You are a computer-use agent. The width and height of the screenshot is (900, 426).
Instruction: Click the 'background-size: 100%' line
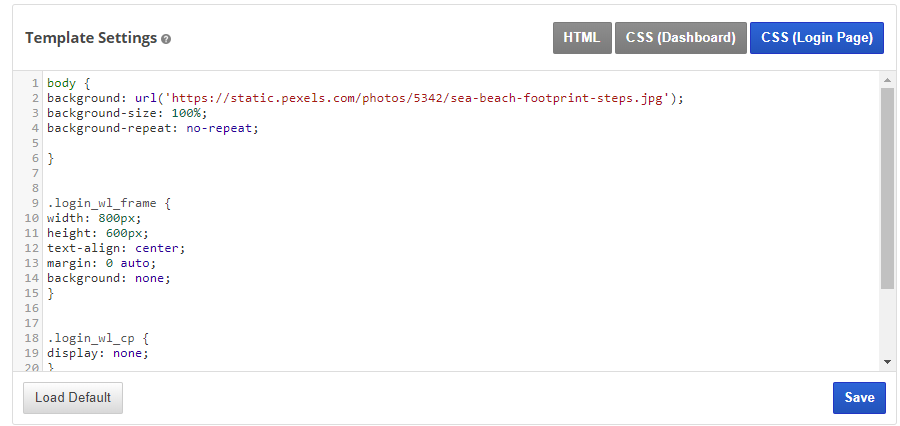(x=126, y=113)
